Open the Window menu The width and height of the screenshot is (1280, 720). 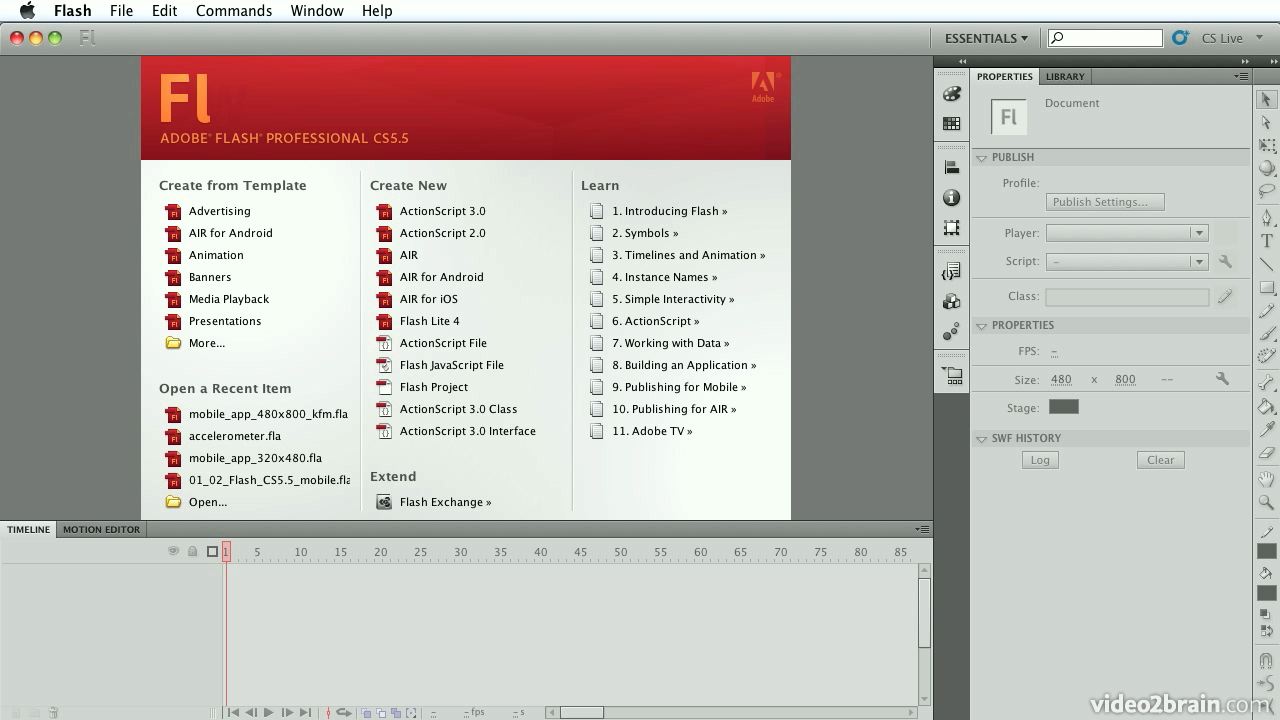317,11
